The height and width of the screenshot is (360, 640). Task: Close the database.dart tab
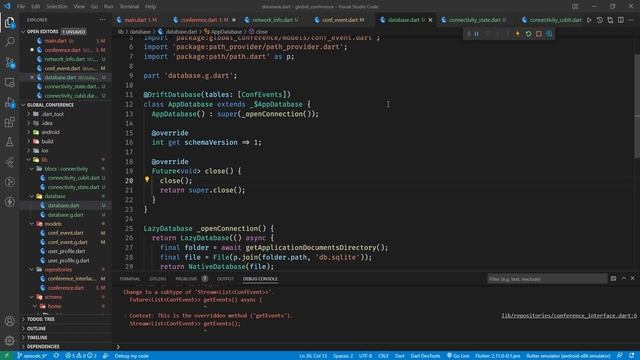tap(430, 20)
